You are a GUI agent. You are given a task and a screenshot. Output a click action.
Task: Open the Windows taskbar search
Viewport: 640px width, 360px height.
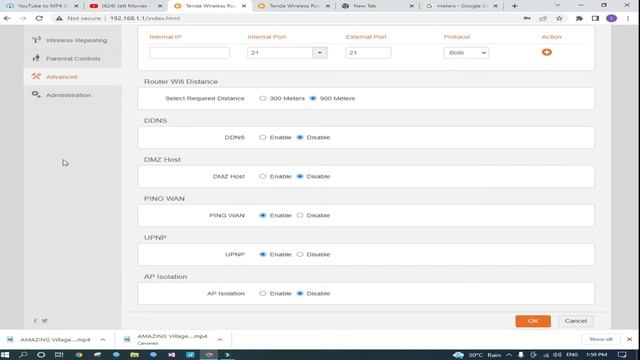tap(23, 355)
